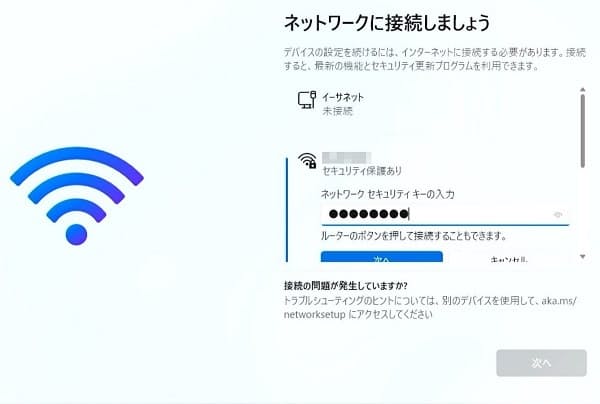The image size is (600, 404).
Task: Click the 接続の問題が発生していますか? heading
Action: (346, 285)
